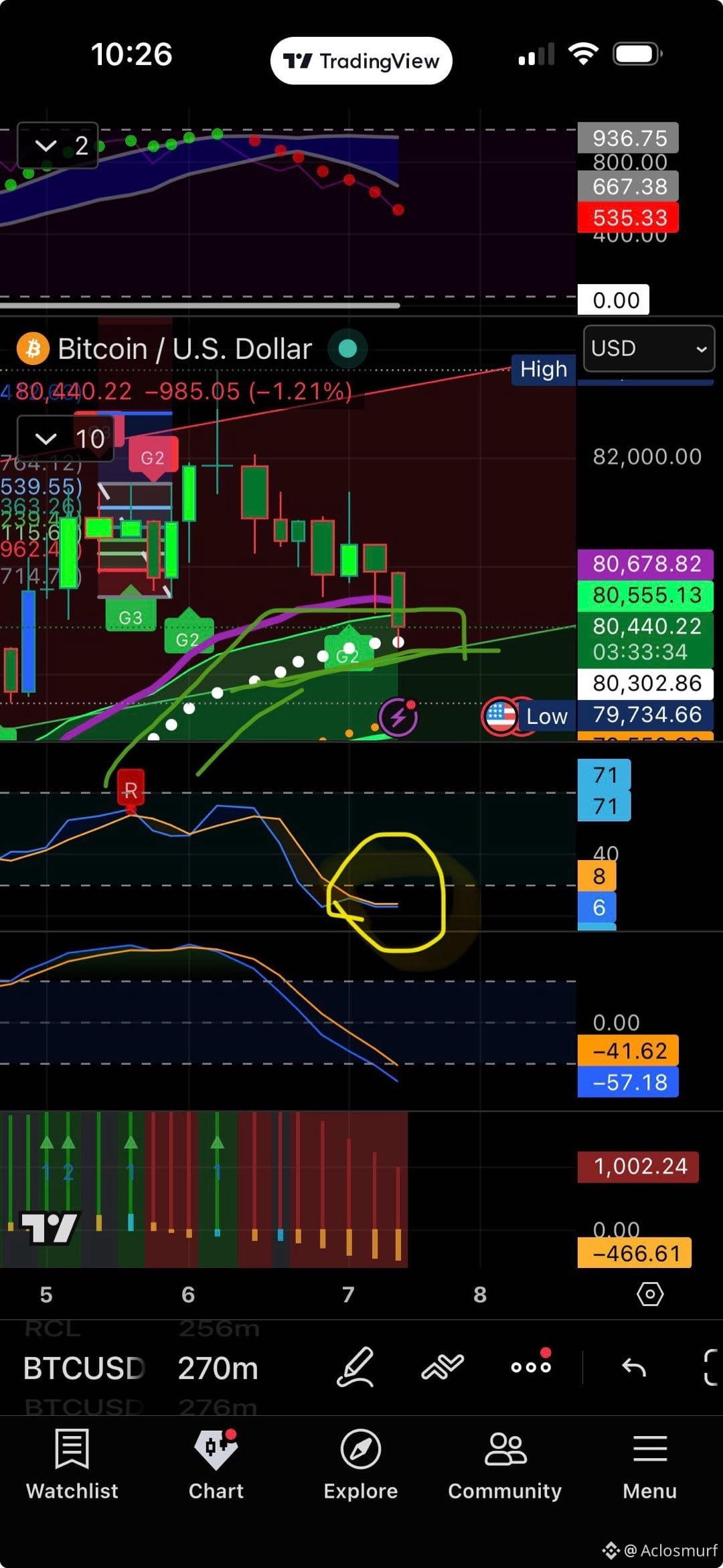
Task: Tap the Bitcoin coin icon
Action: 33,349
